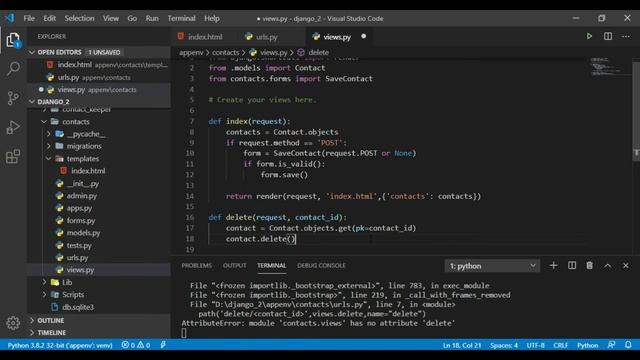Open notifications bell in status bar
This screenshot has height=360, width=640.
coord(628,345)
